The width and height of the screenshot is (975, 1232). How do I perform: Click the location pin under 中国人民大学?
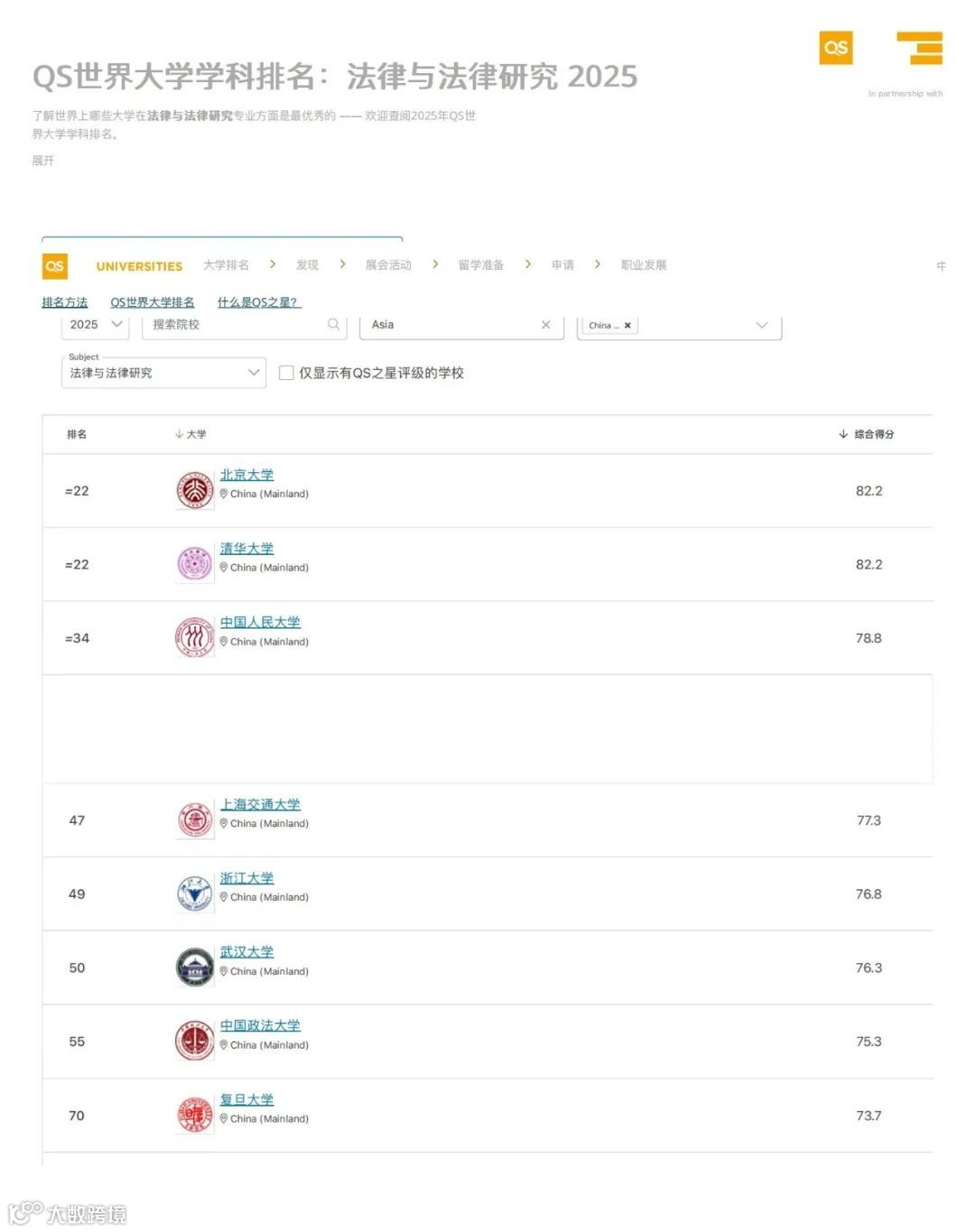tap(224, 642)
